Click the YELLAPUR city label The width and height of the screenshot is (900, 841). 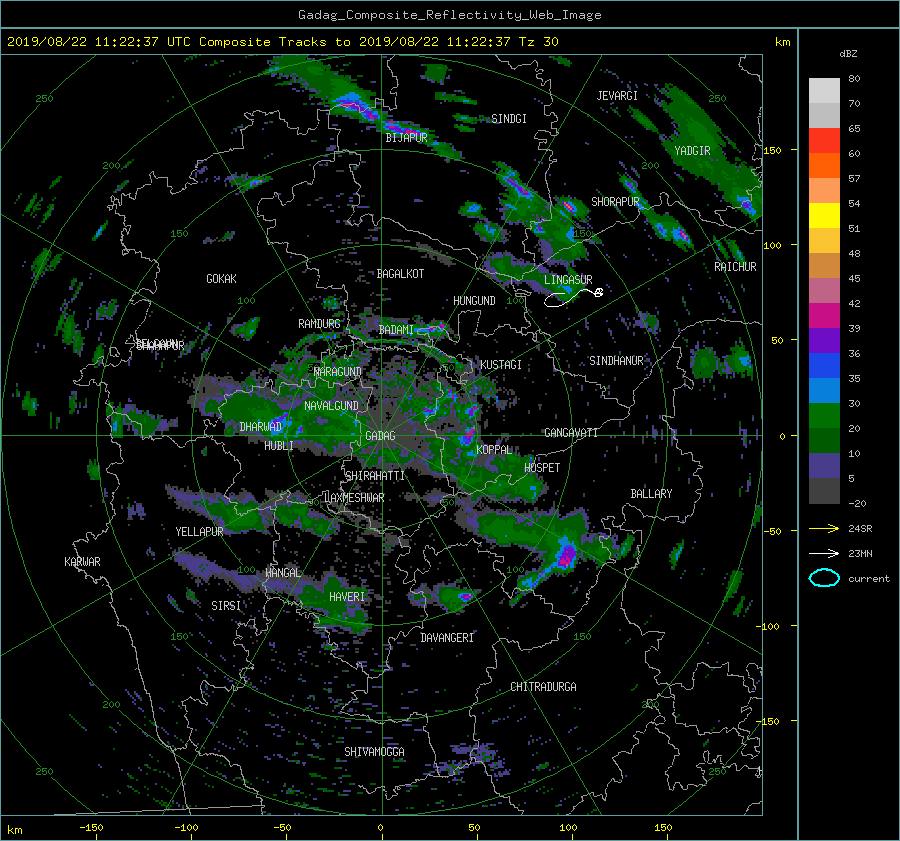click(x=199, y=532)
